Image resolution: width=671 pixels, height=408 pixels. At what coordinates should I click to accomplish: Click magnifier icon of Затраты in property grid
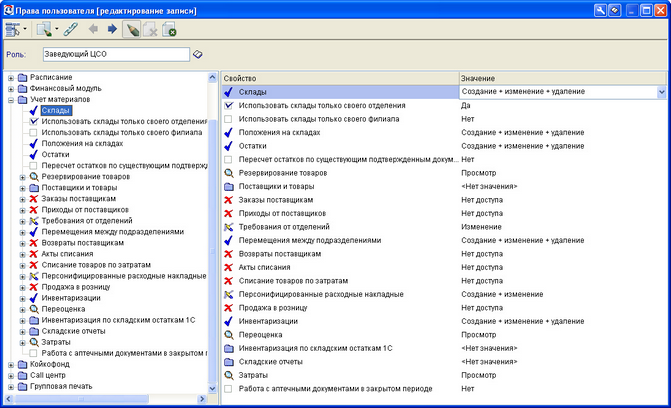[x=229, y=375]
